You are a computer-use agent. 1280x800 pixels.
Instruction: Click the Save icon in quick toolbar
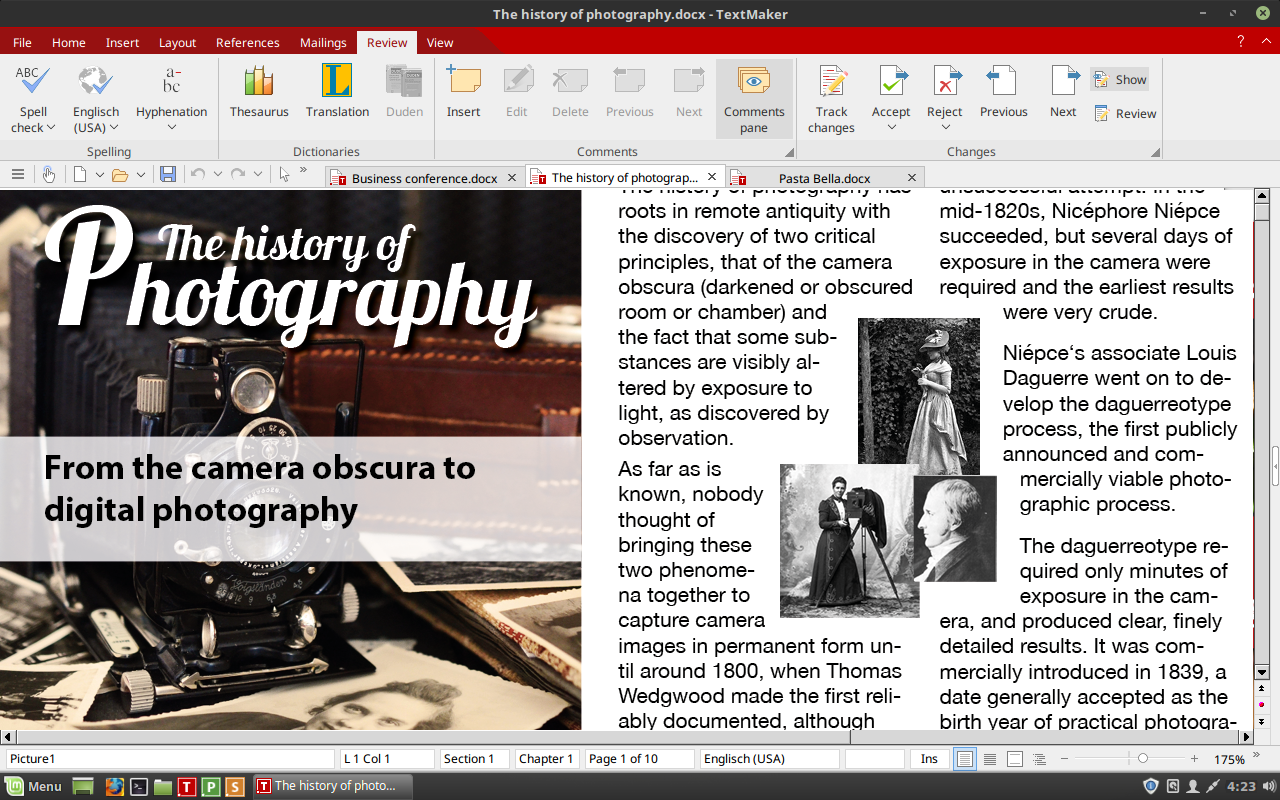pyautogui.click(x=168, y=174)
